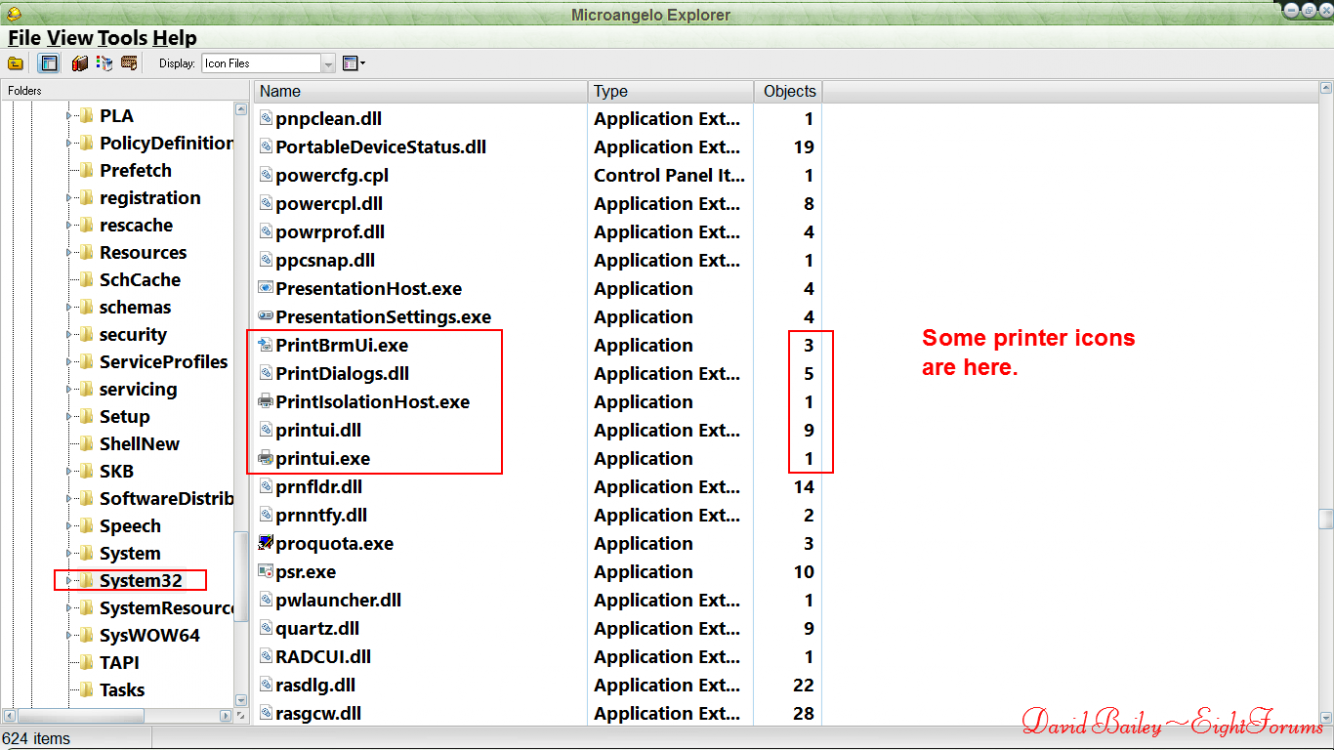
Task: Expand the Setup folder node
Action: (70, 417)
